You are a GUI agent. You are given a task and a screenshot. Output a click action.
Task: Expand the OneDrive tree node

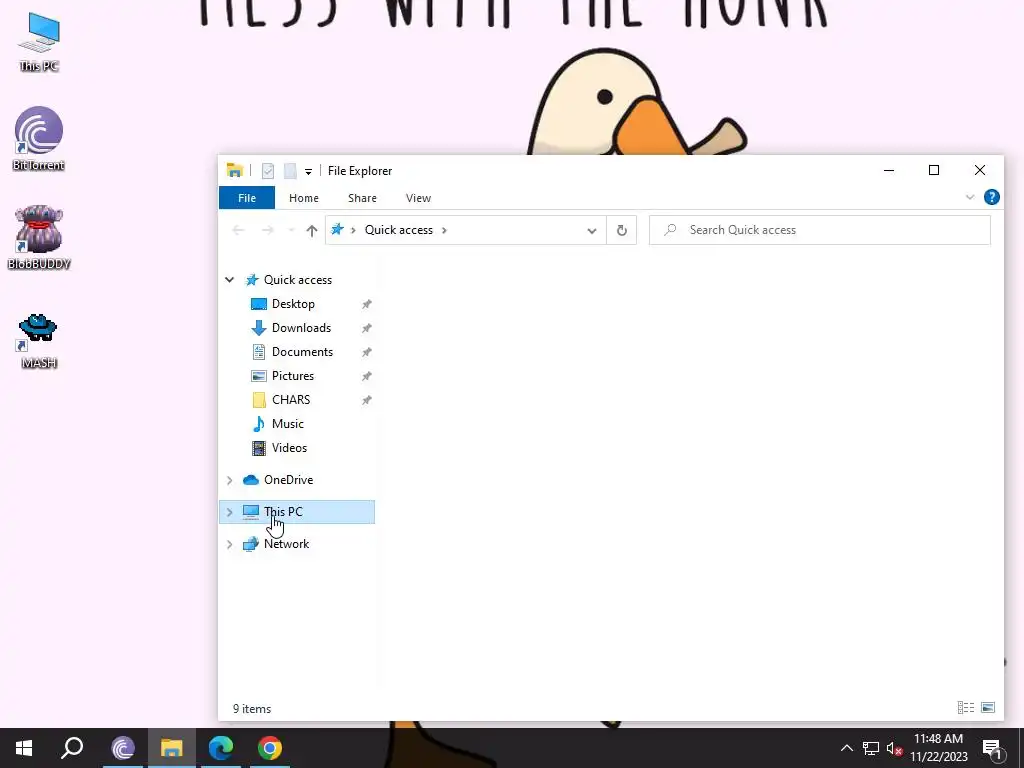click(x=229, y=480)
